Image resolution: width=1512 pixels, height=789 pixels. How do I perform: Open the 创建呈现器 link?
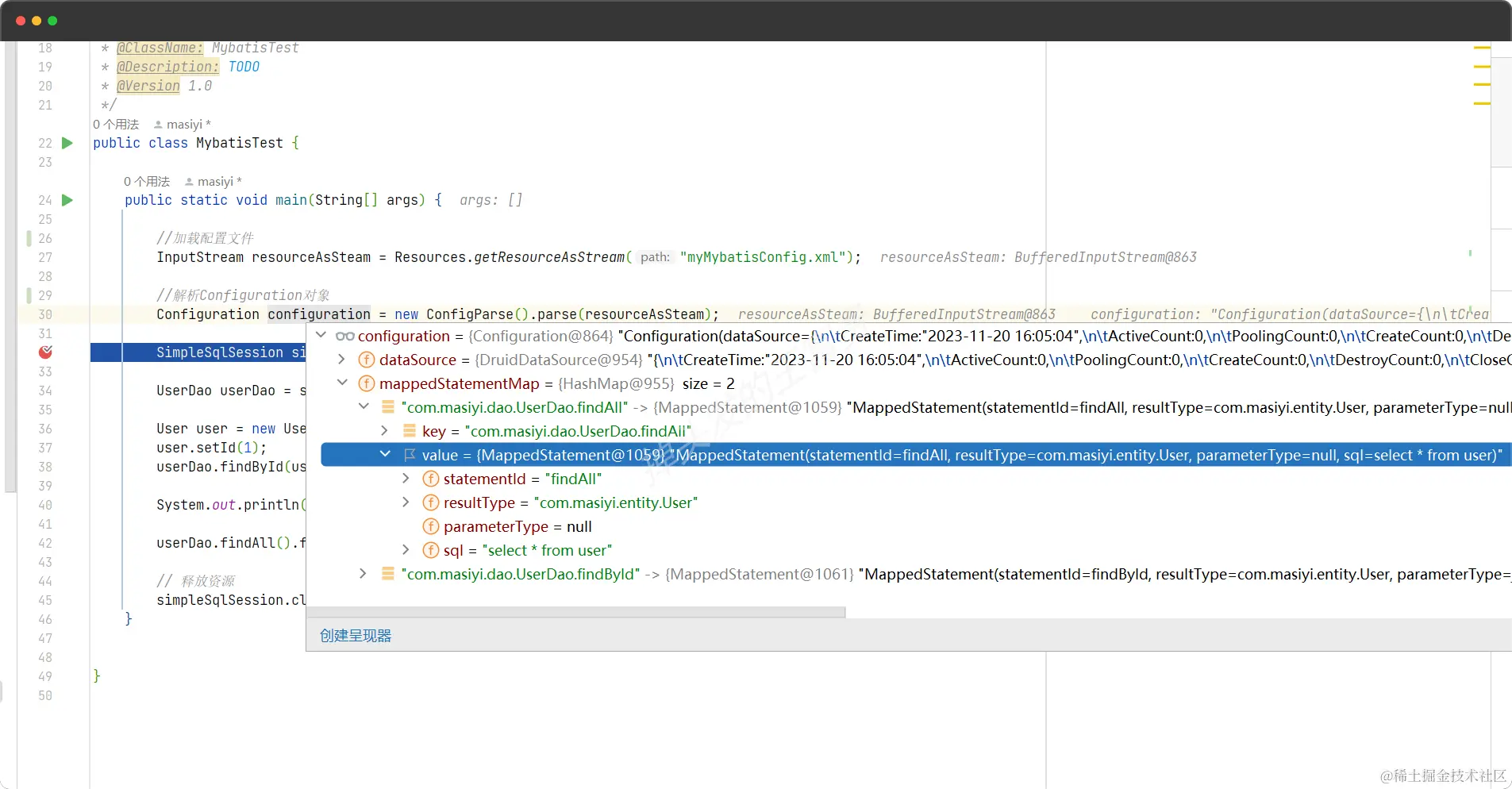[x=356, y=636]
